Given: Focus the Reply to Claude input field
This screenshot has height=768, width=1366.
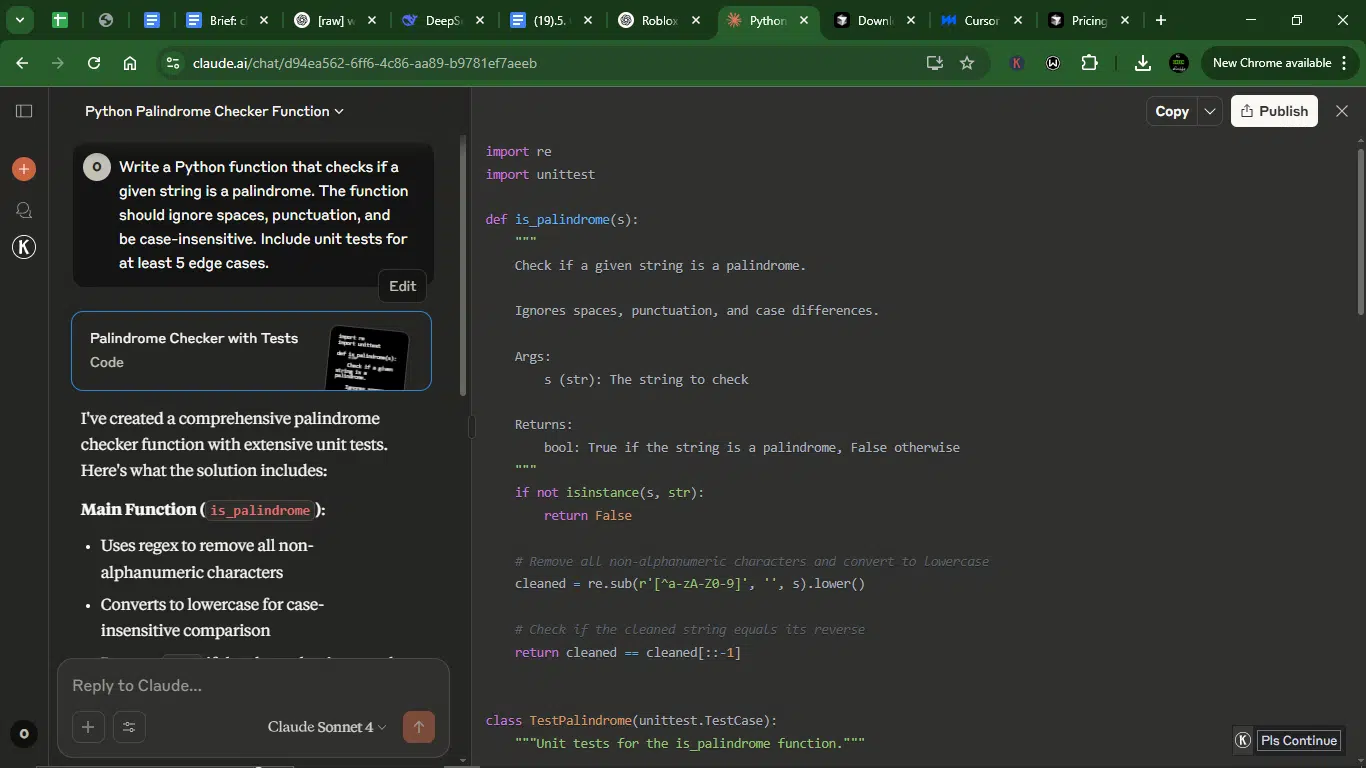Looking at the screenshot, I should click(253, 685).
